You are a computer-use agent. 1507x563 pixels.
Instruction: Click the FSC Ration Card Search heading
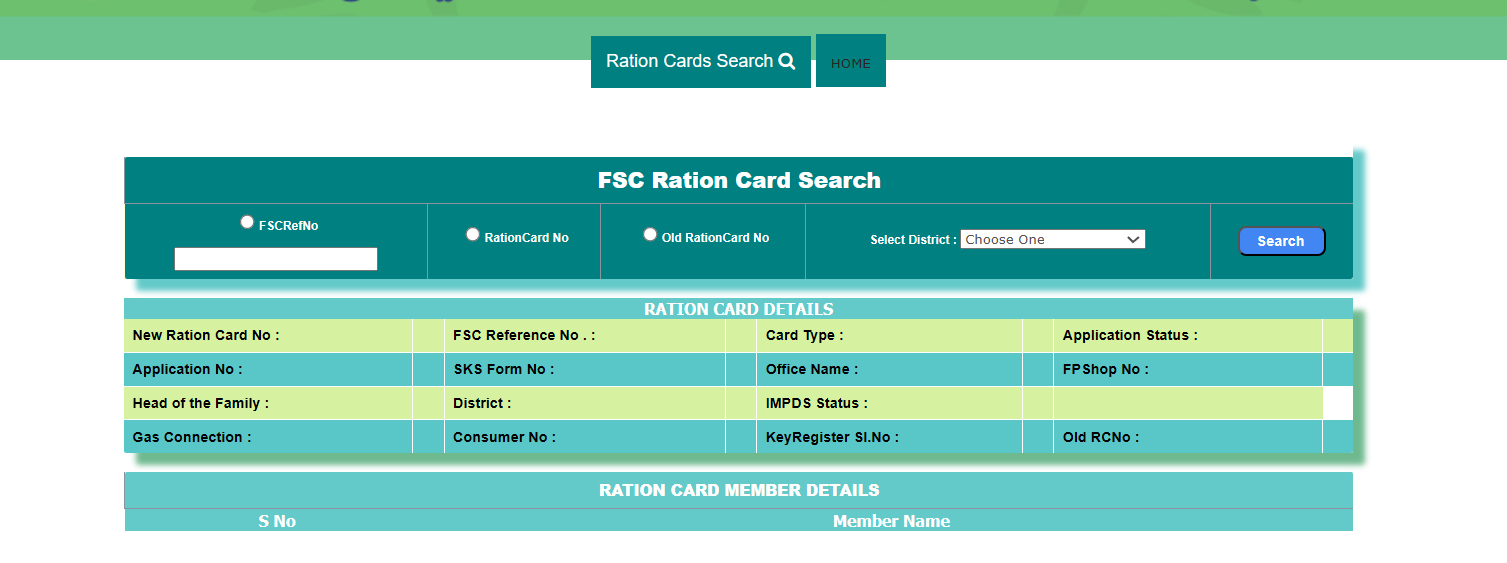739,180
